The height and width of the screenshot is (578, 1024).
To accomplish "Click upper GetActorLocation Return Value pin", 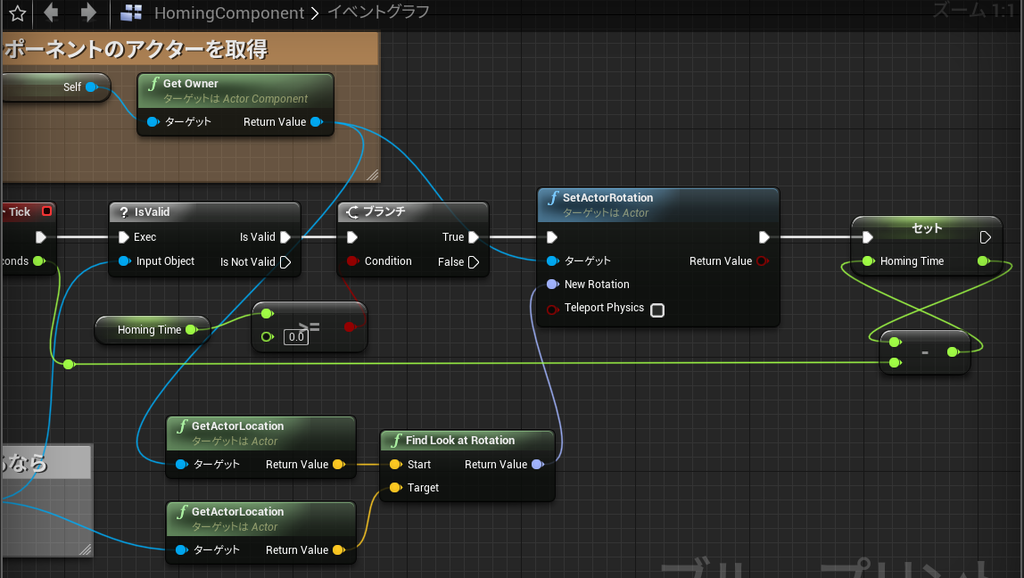I will point(338,464).
